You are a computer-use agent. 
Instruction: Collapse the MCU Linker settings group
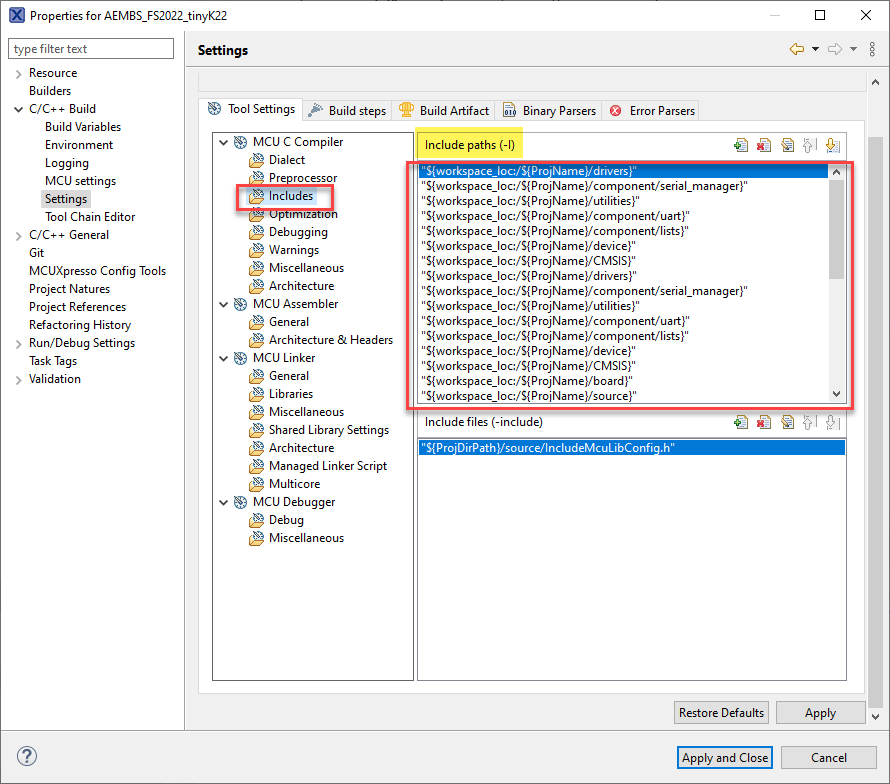click(224, 357)
